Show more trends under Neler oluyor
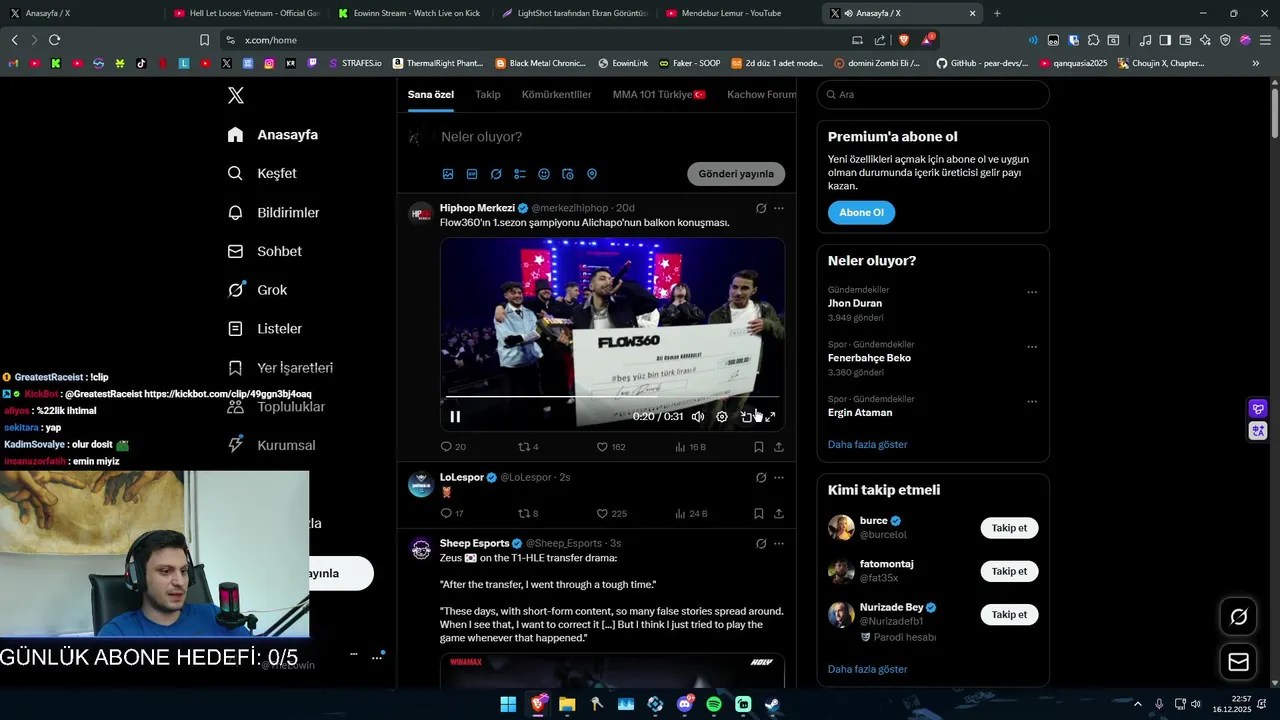The image size is (1280, 720). coord(868,445)
